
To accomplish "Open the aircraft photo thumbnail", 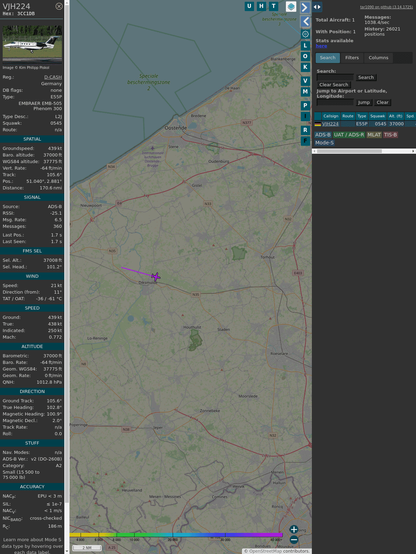I will pyautogui.click(x=32, y=43).
